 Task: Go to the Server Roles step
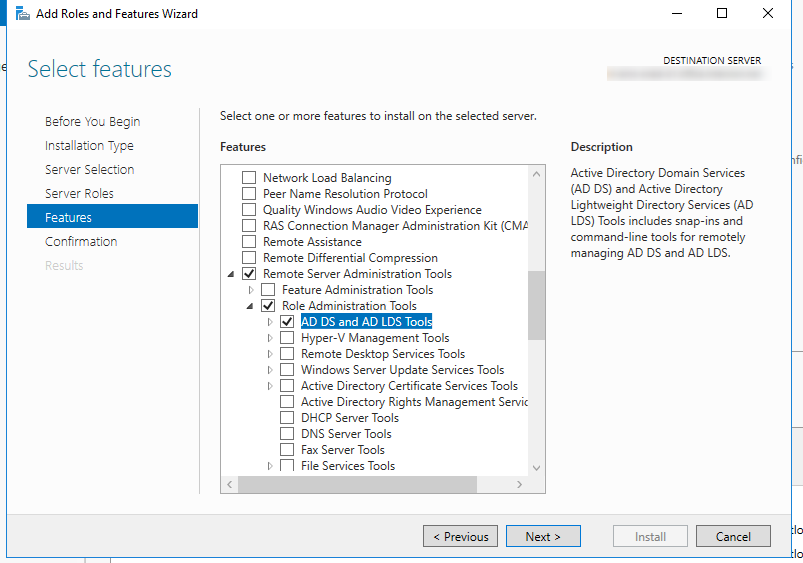(79, 194)
